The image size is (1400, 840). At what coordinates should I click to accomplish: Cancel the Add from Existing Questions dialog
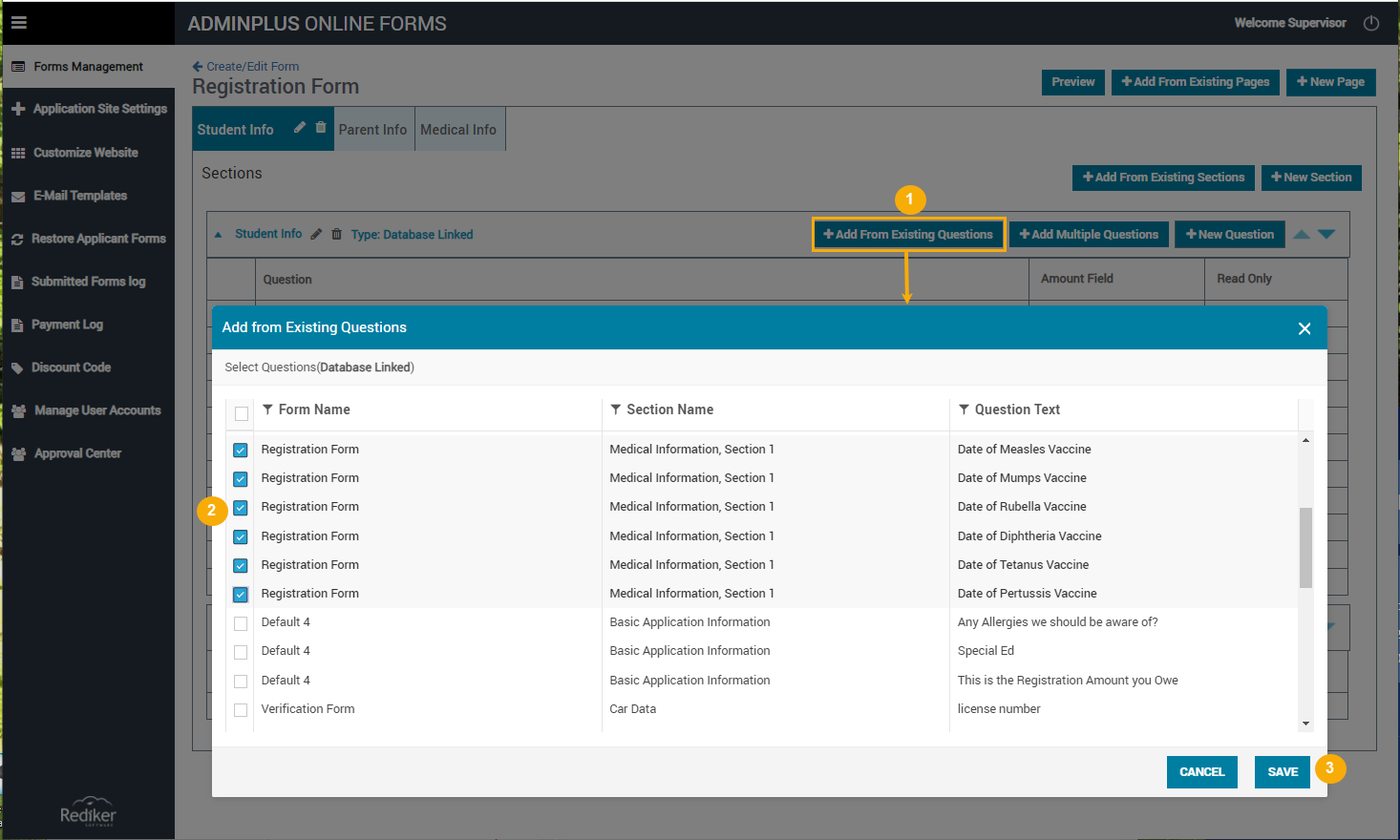tap(1202, 772)
